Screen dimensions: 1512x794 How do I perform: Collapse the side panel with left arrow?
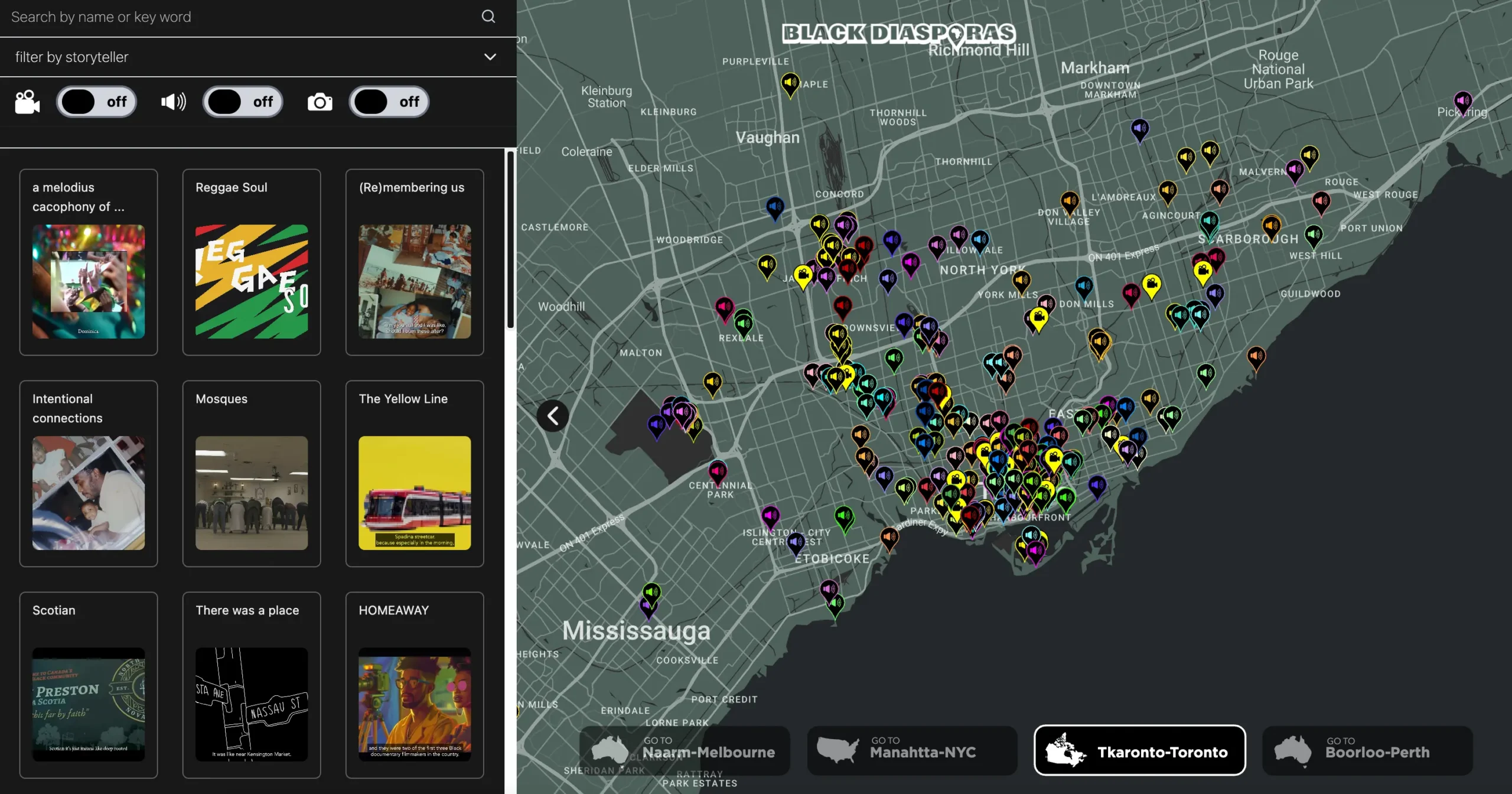pyautogui.click(x=552, y=416)
